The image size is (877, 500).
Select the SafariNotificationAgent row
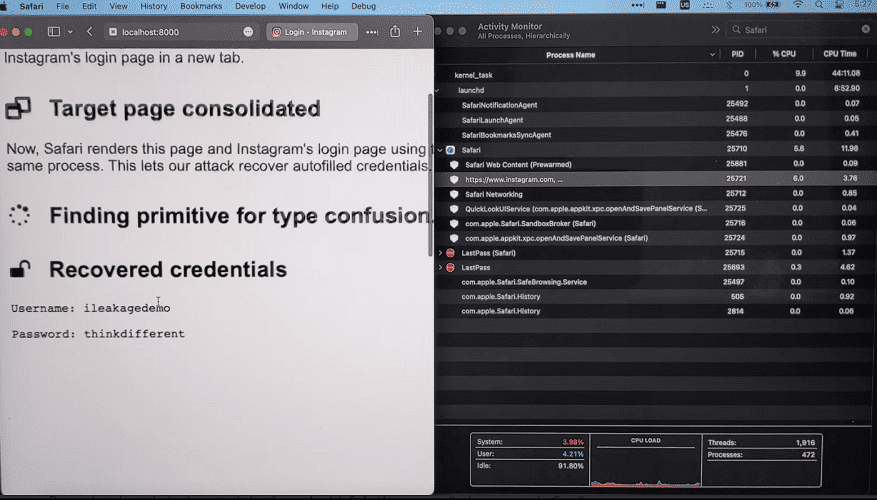[x=653, y=104]
